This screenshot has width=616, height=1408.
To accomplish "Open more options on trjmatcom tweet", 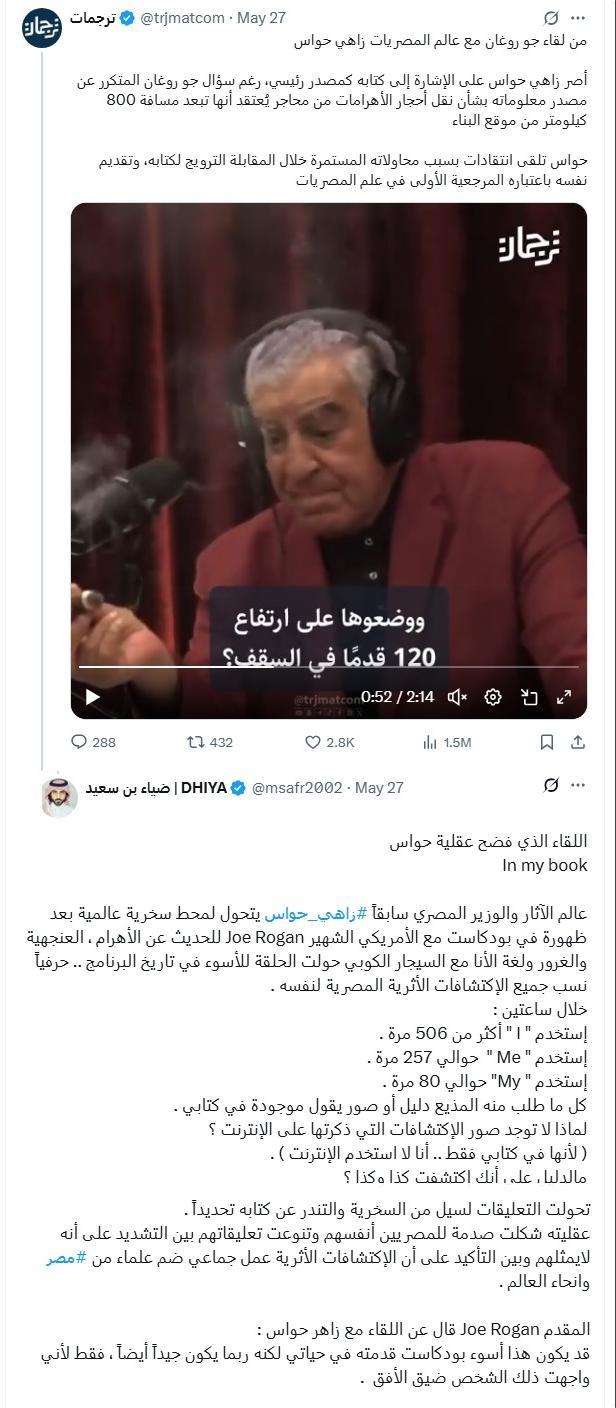I will click(x=578, y=18).
